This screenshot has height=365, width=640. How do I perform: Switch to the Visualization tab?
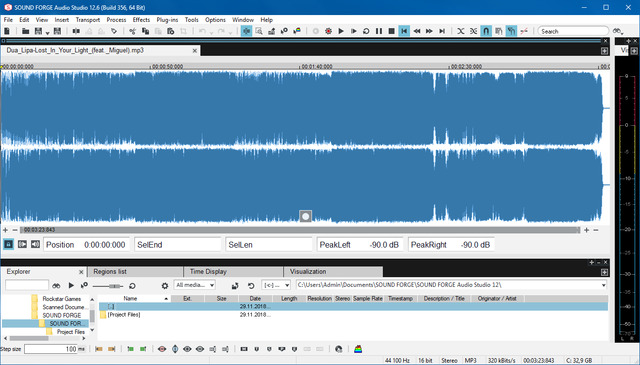coord(333,272)
